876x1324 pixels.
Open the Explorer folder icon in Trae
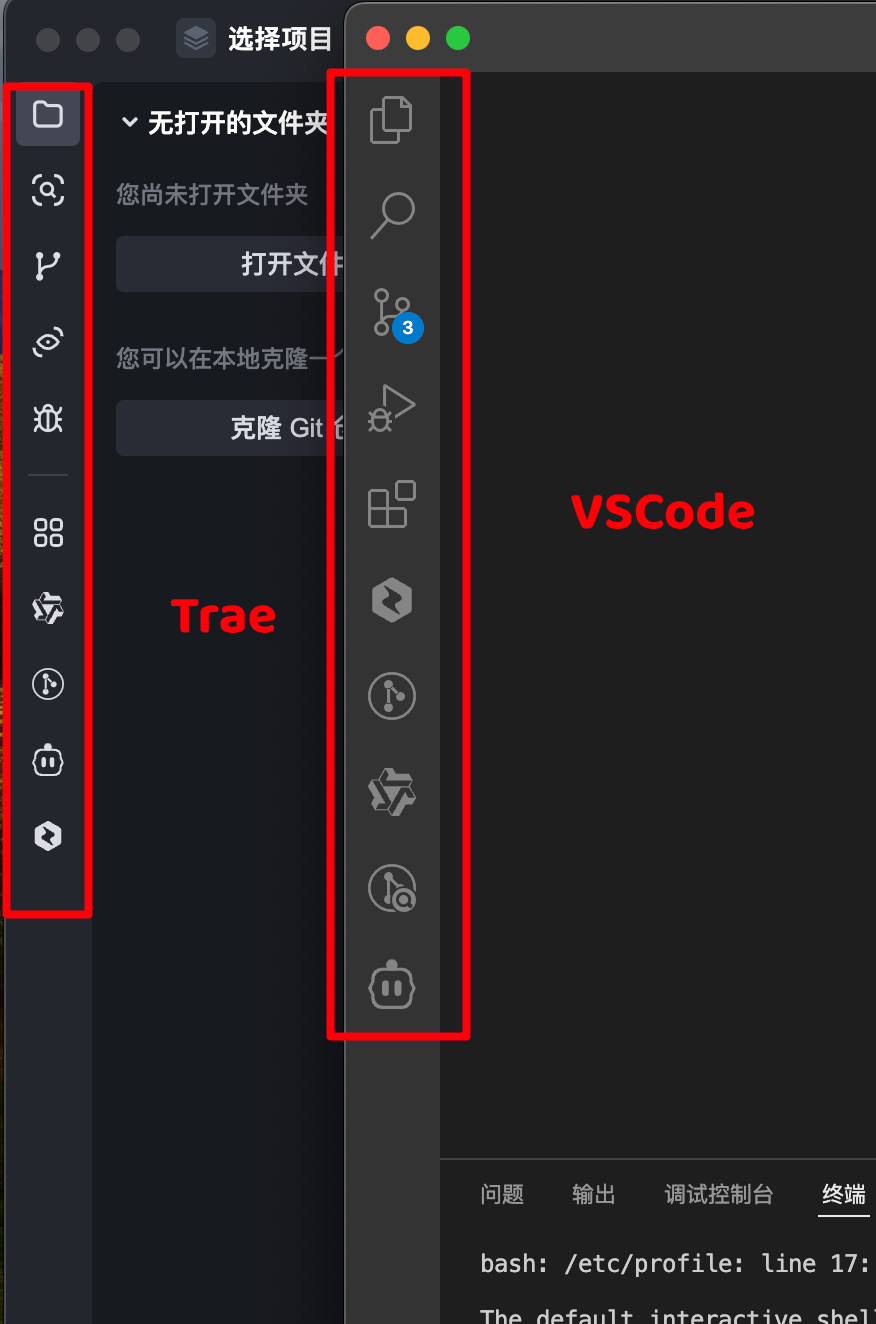click(x=48, y=114)
